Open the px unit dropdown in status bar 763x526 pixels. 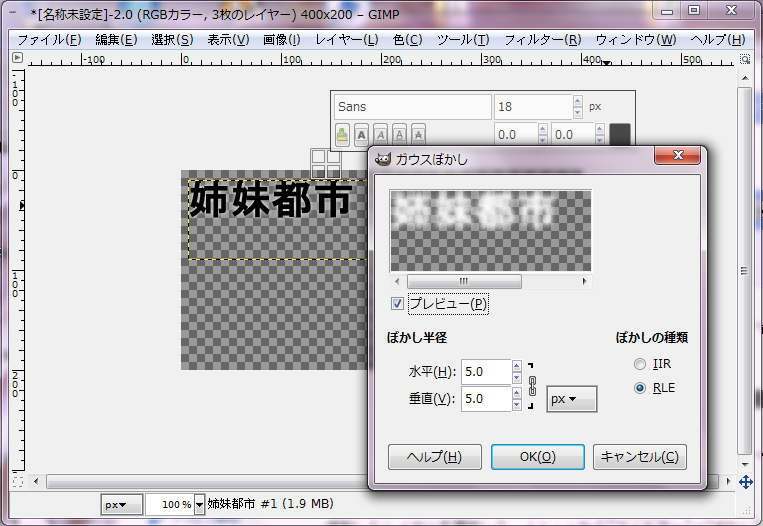click(121, 505)
